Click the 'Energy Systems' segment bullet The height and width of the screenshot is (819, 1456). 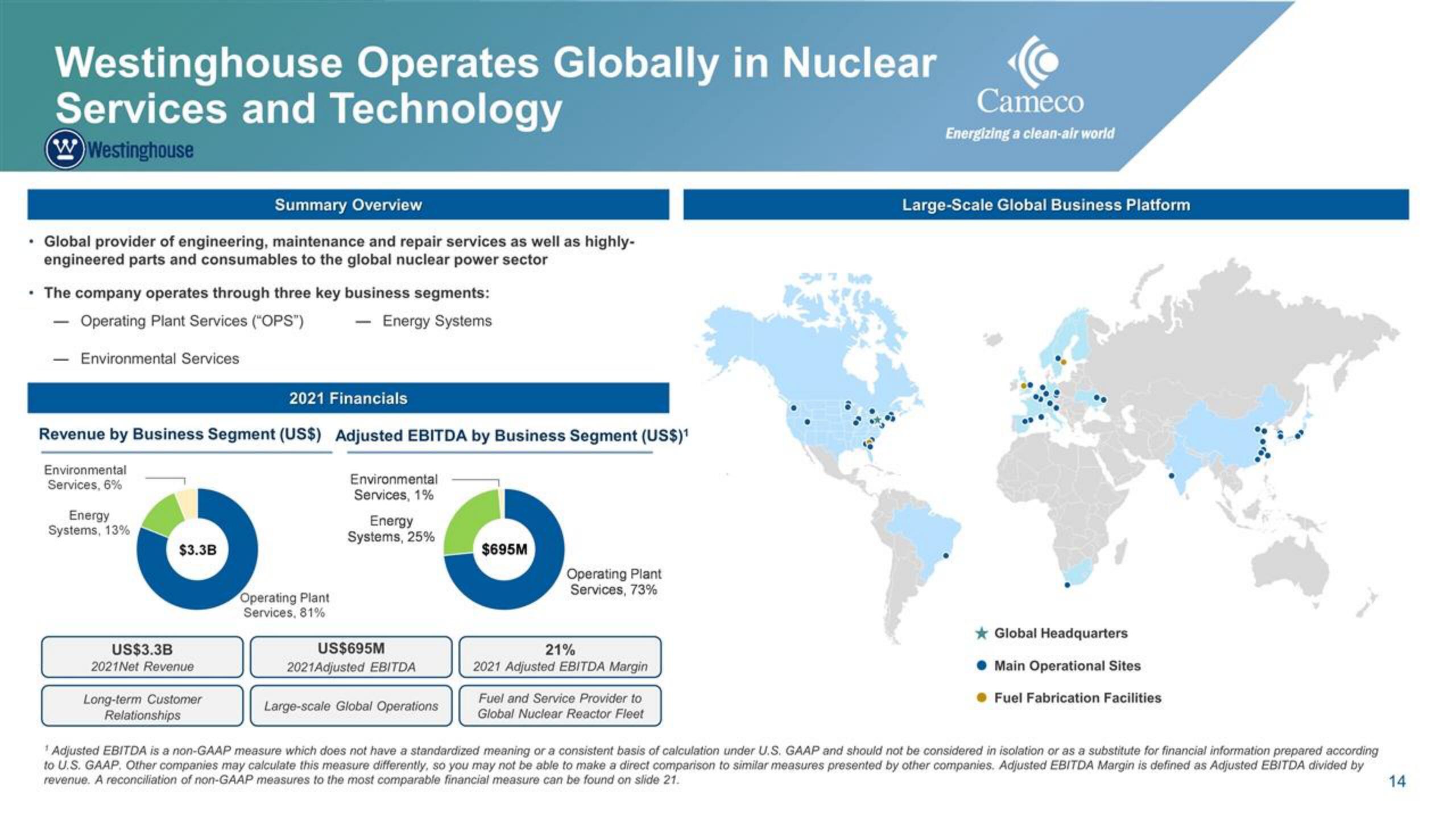(437, 321)
